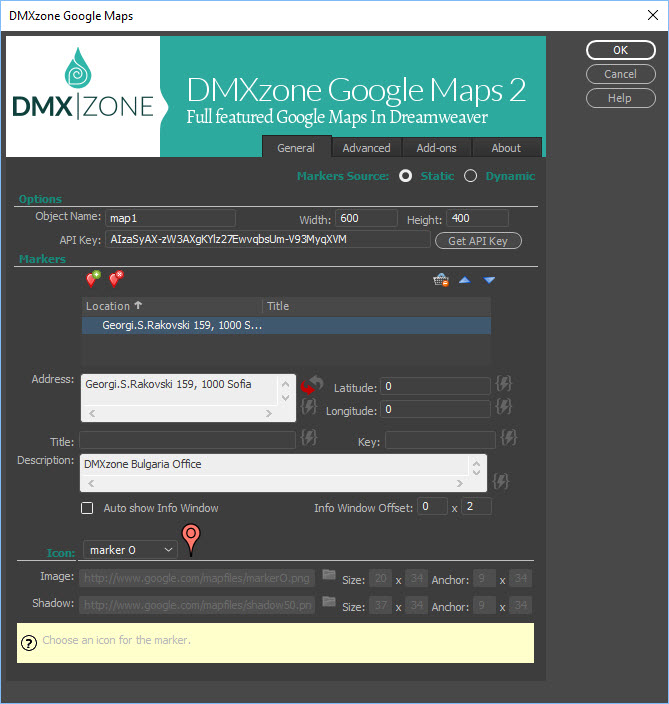The width and height of the screenshot is (669, 704).
Task: Open dynamic data binding for Longitude
Action: click(504, 407)
